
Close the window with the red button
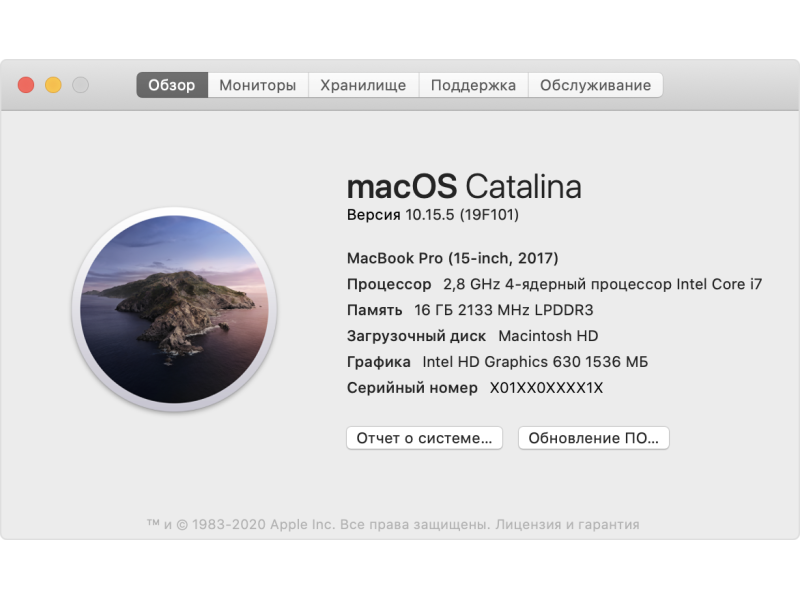(26, 85)
